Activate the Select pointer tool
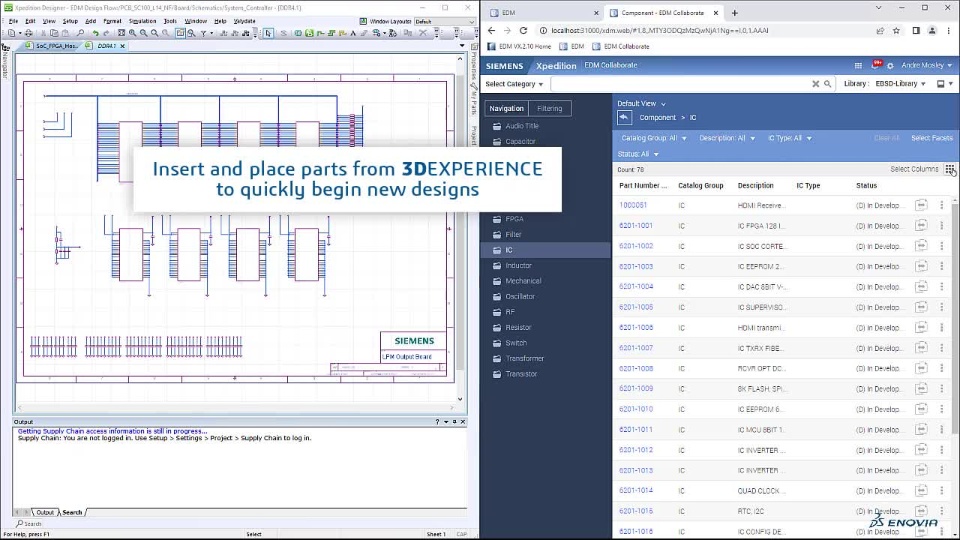This screenshot has height=540, width=960. [268, 33]
